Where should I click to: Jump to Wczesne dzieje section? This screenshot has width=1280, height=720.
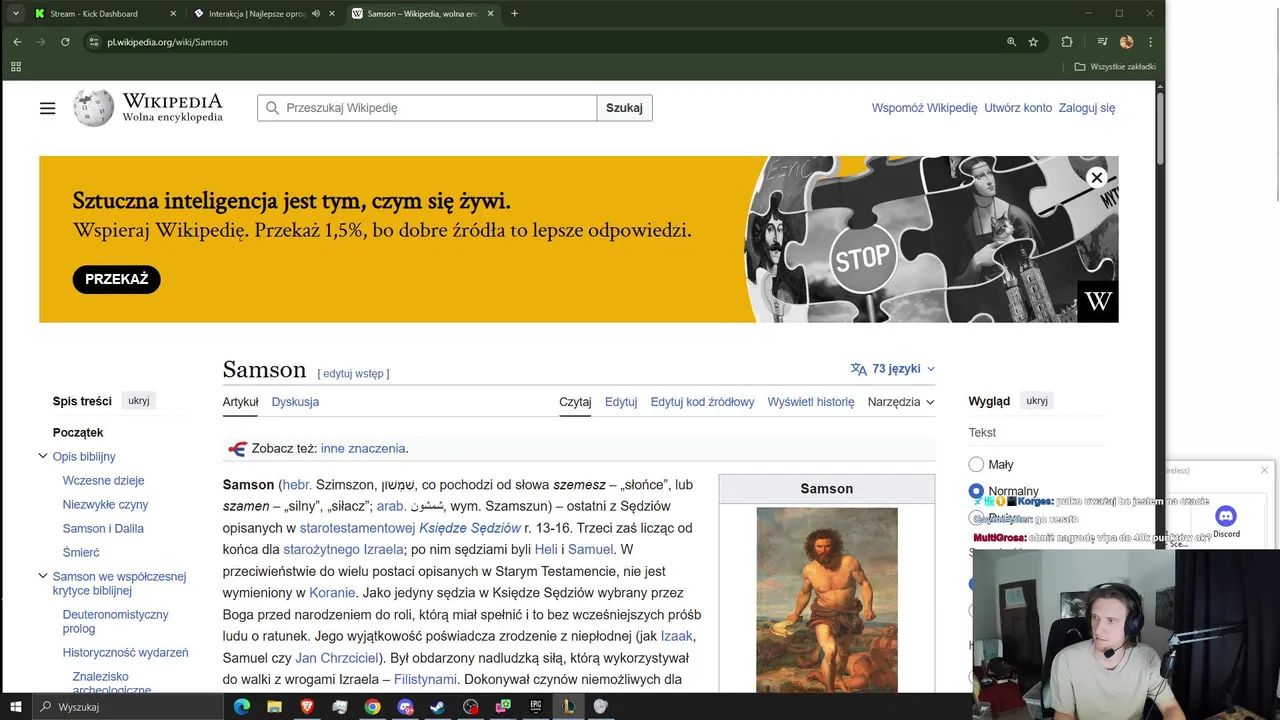(x=103, y=481)
